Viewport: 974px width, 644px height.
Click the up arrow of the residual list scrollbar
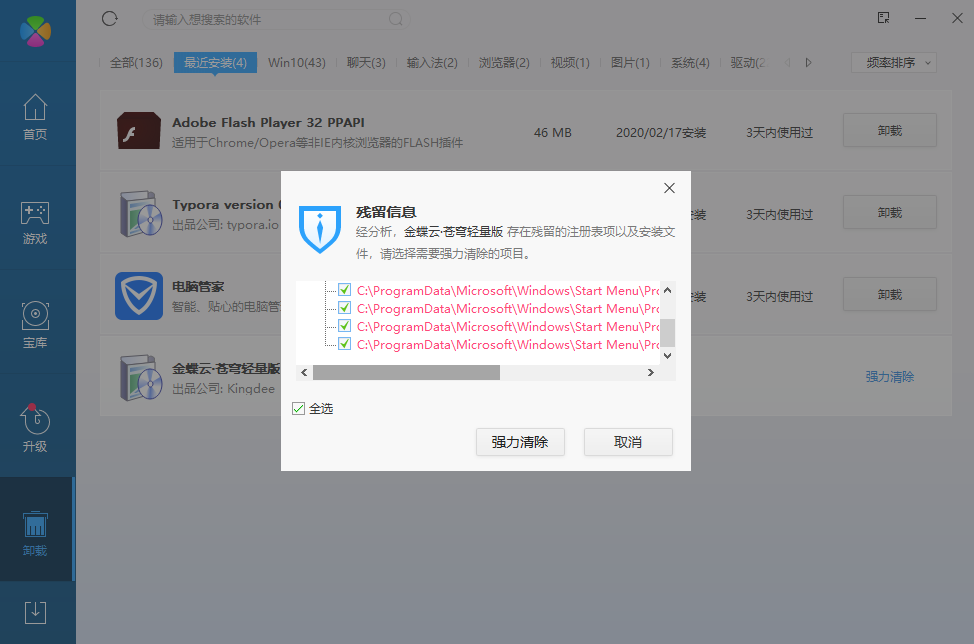point(668,290)
